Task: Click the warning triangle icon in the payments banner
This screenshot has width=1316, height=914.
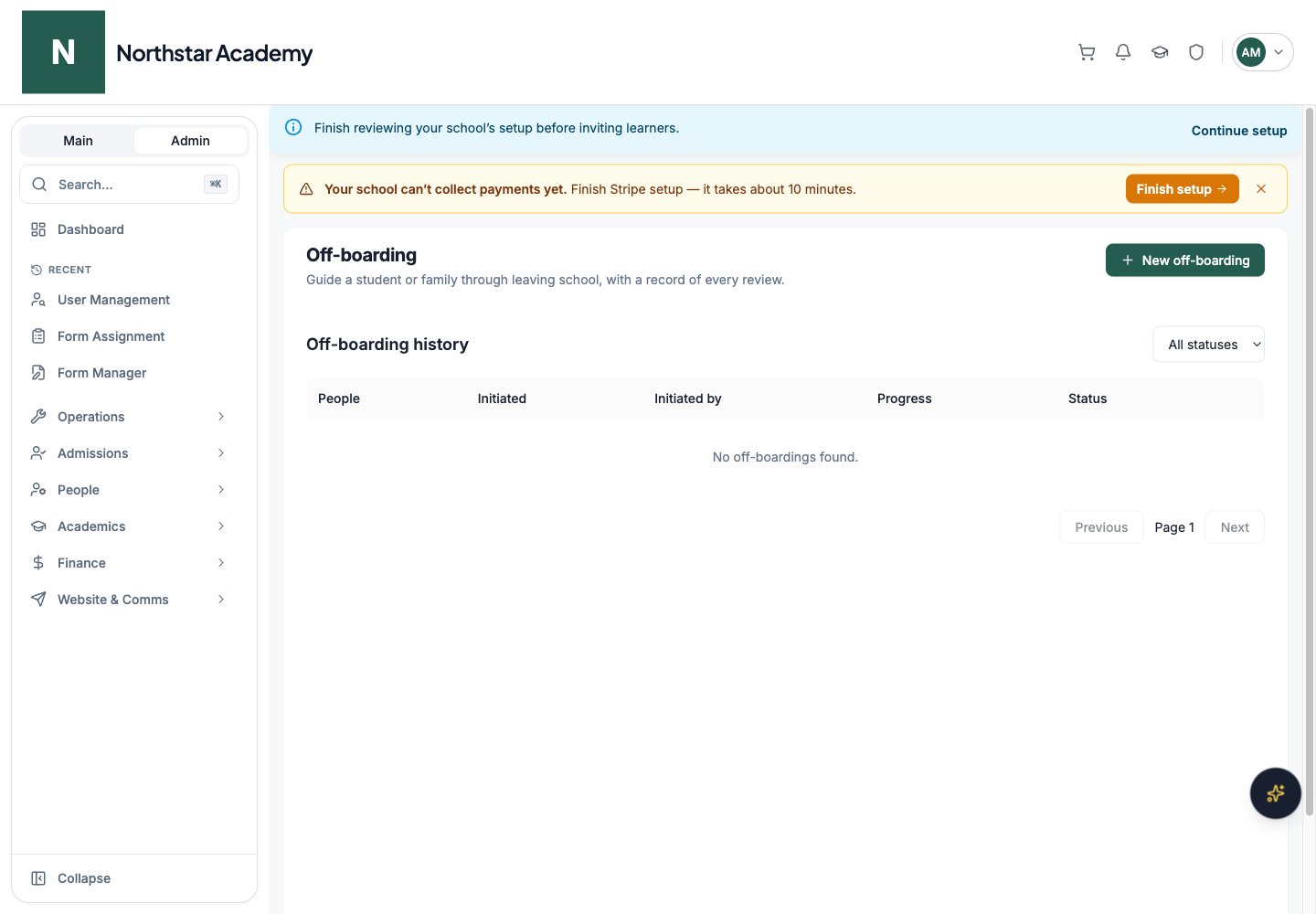Action: point(306,189)
